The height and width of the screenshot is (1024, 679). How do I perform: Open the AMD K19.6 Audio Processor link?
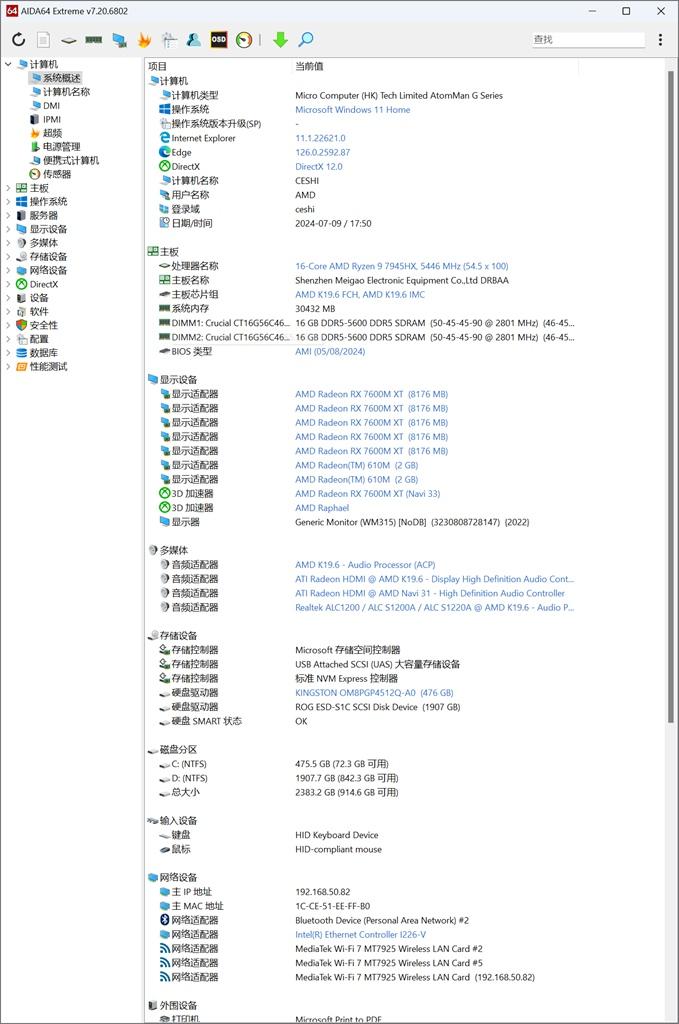pos(365,565)
